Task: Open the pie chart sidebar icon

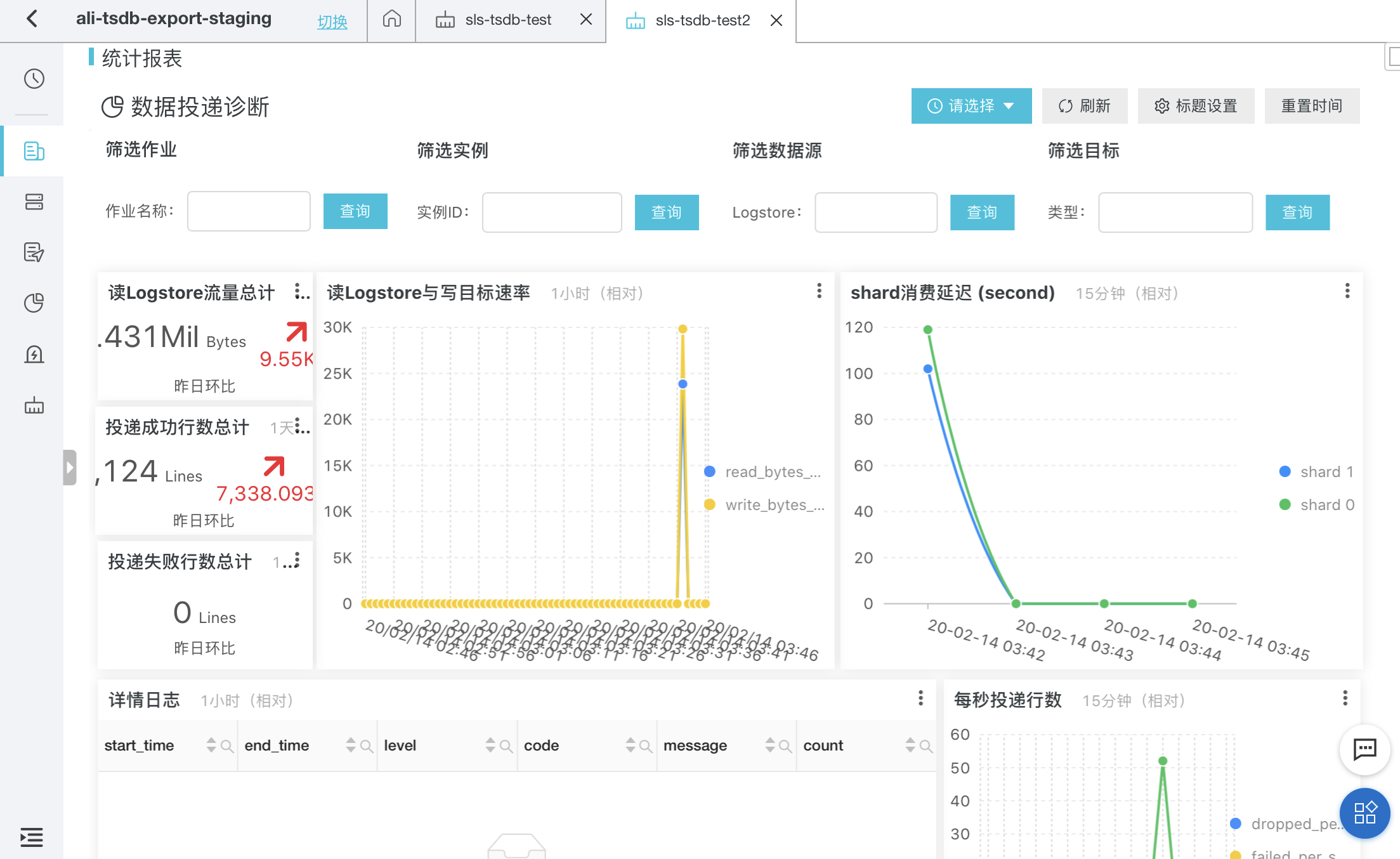Action: pyautogui.click(x=34, y=303)
